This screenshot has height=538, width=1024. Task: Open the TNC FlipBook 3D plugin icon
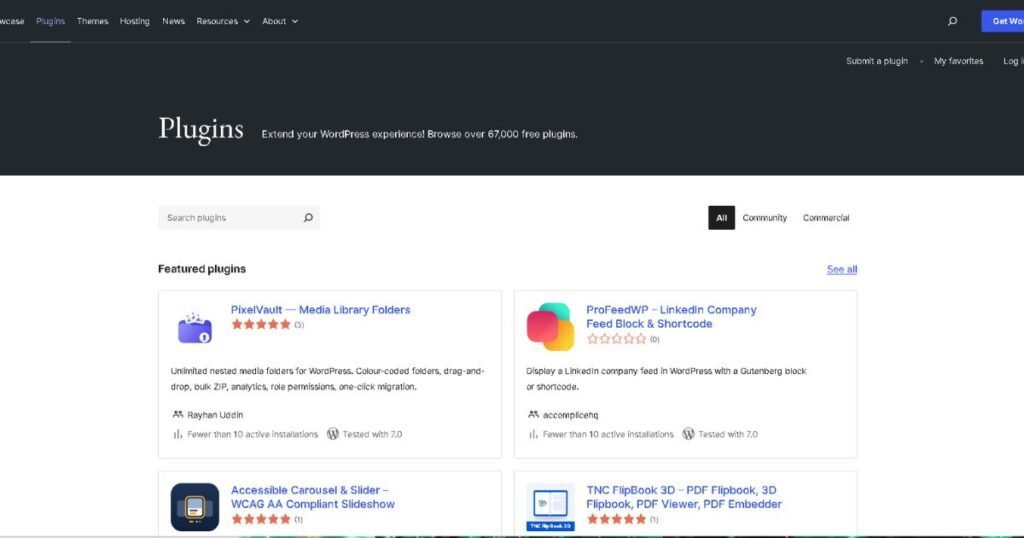click(551, 507)
